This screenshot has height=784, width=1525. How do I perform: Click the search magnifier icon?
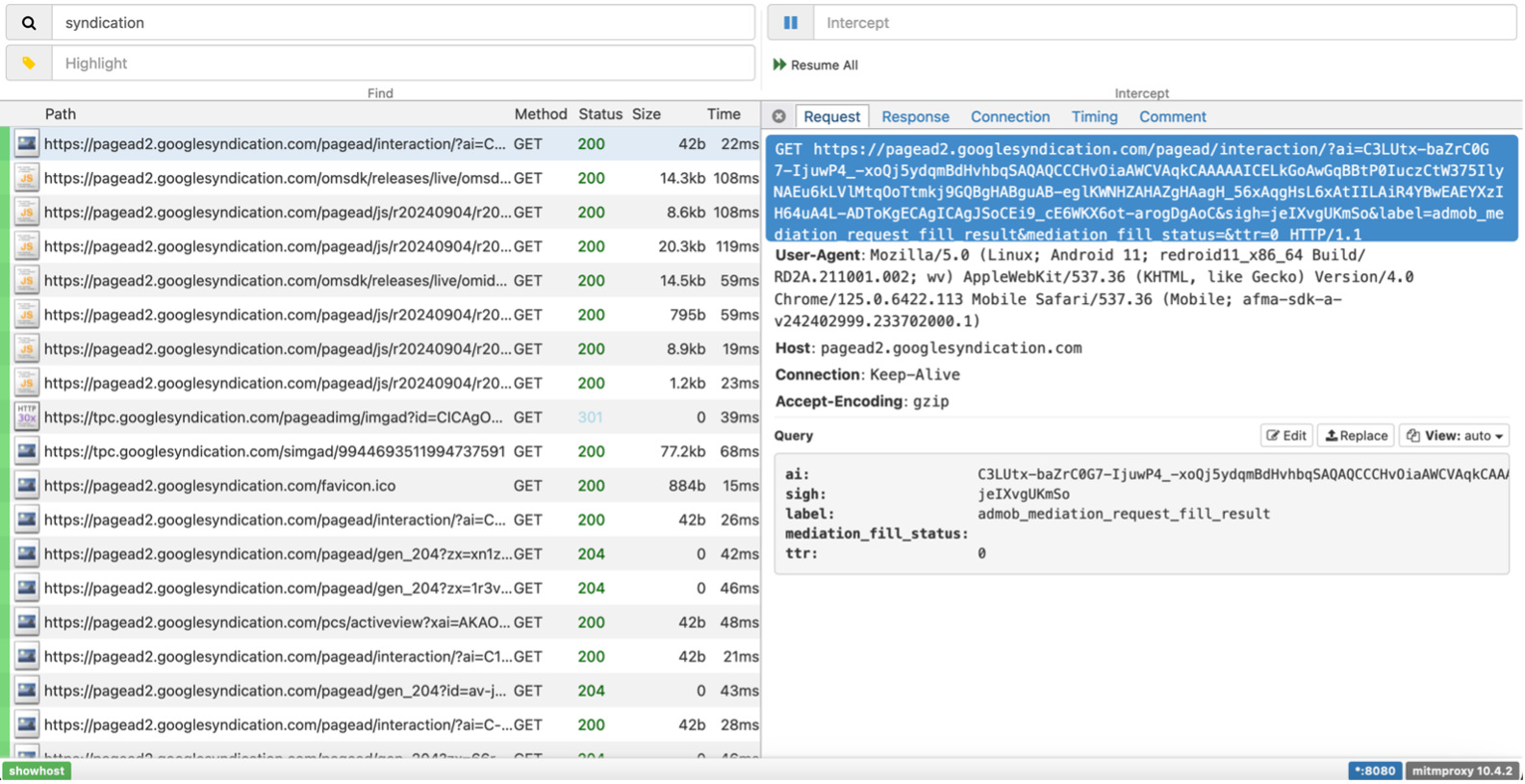[x=29, y=23]
